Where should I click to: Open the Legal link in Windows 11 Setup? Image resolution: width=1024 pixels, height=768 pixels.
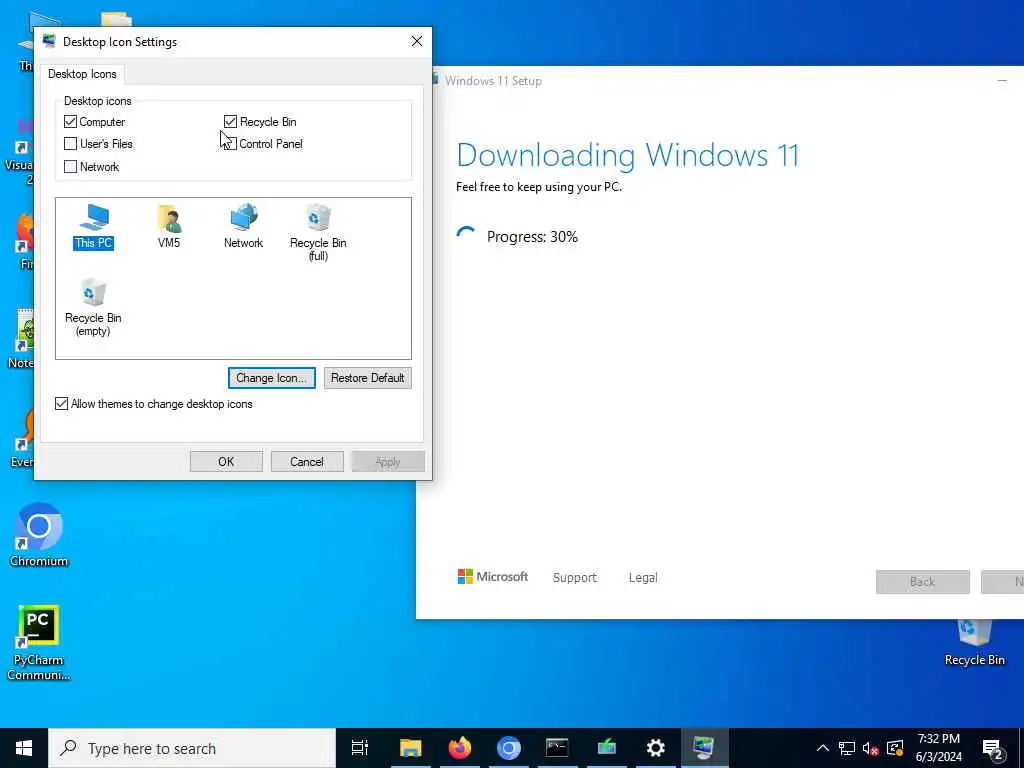643,577
